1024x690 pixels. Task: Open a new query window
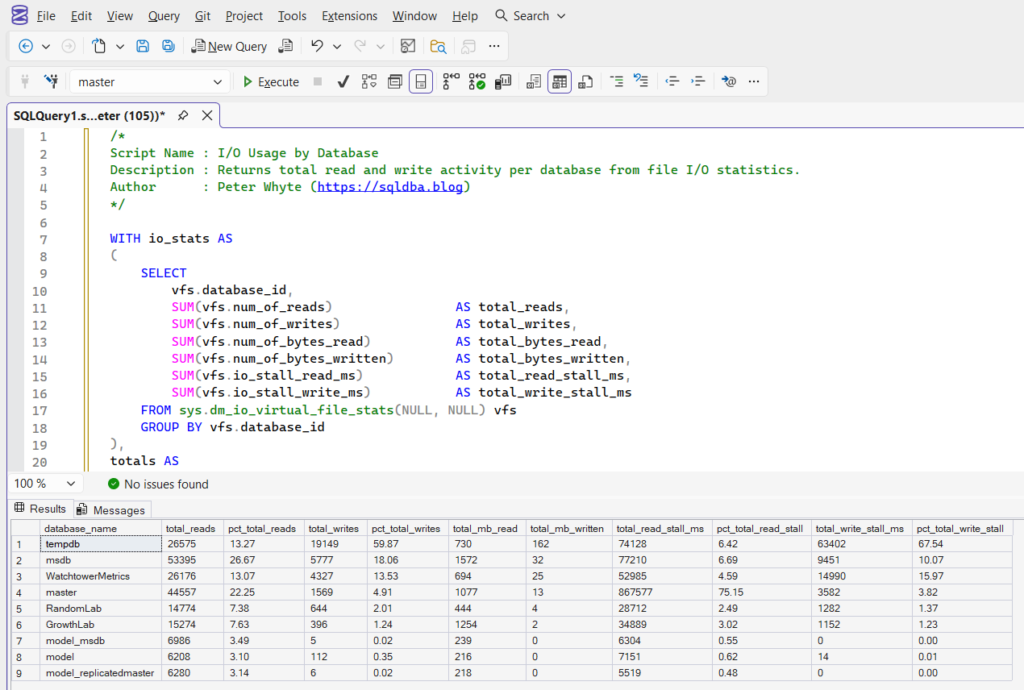[x=231, y=46]
